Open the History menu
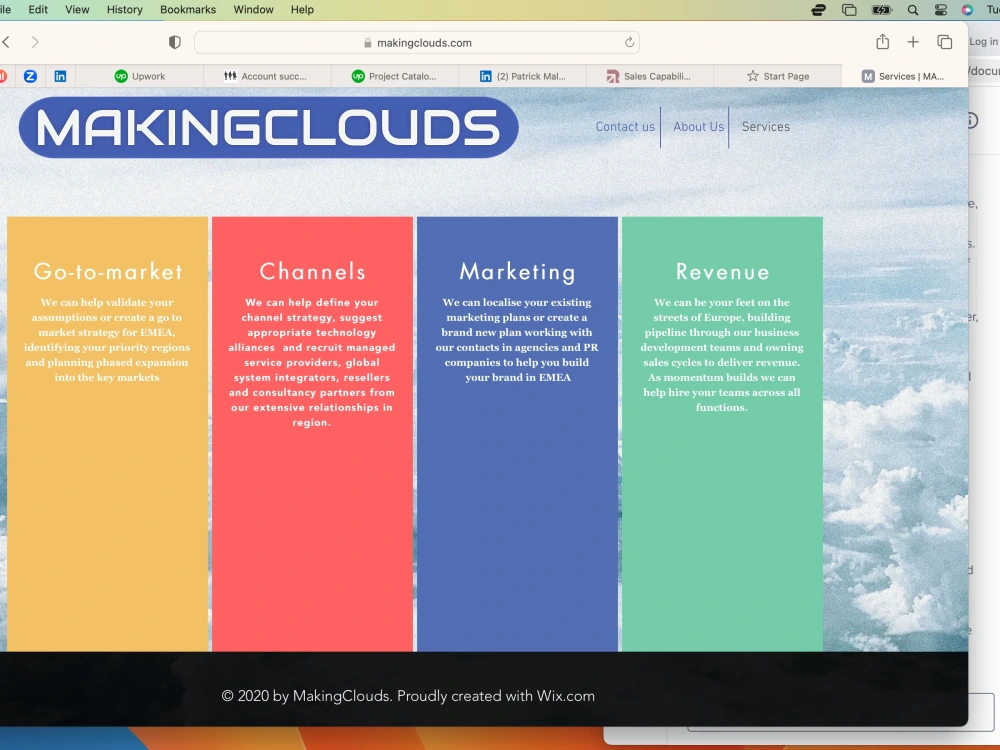Viewport: 1000px width, 750px height. [x=124, y=10]
